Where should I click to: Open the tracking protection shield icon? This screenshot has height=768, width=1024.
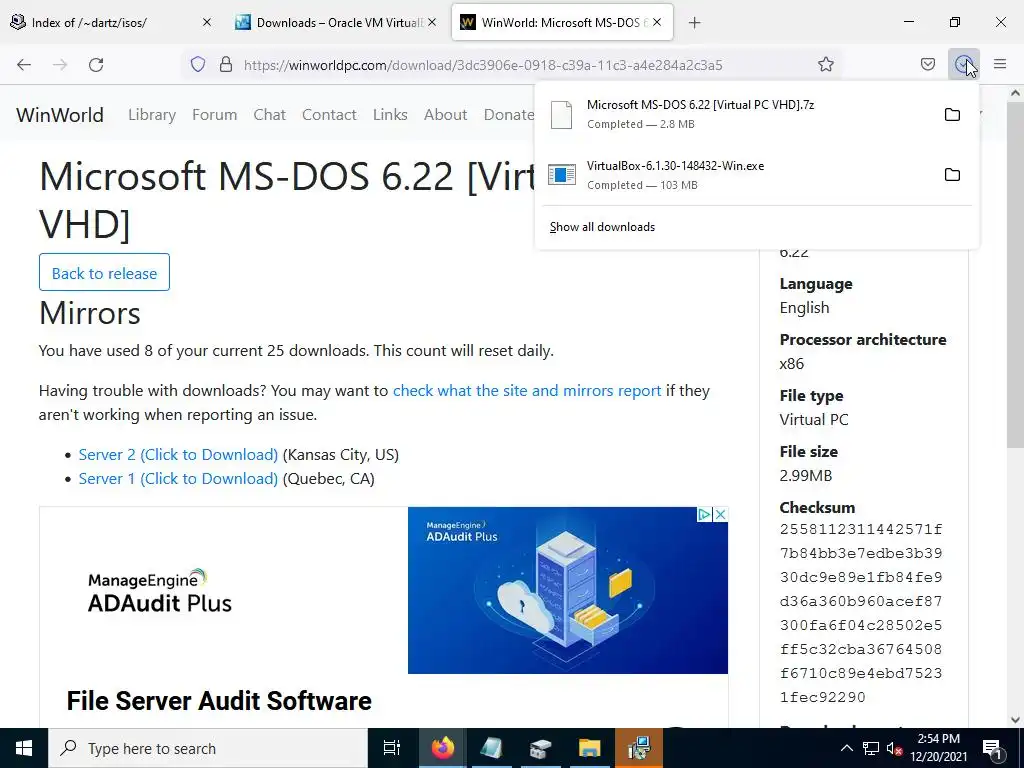pos(198,64)
